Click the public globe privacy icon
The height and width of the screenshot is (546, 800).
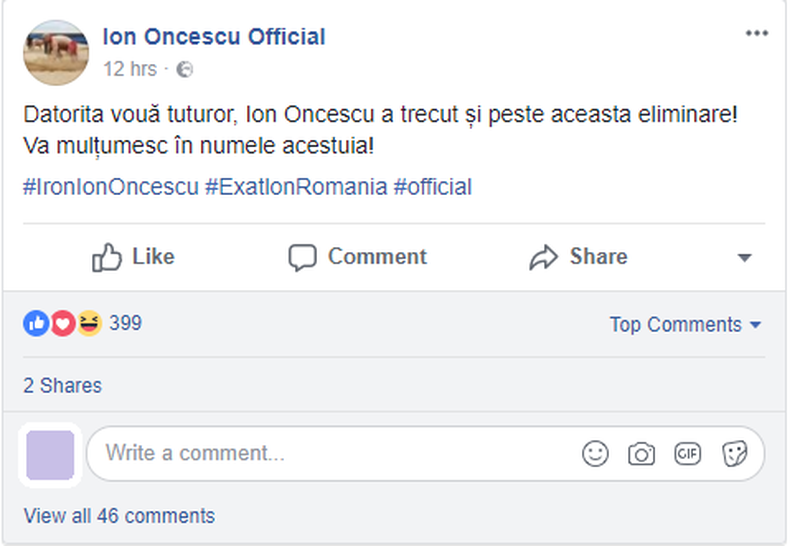point(184,69)
